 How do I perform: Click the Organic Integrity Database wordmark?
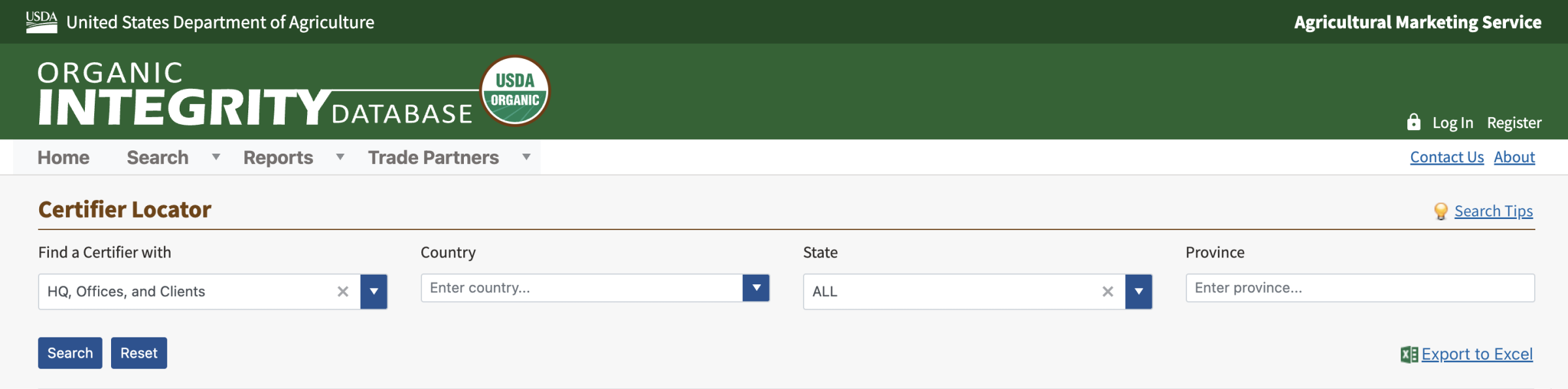(255, 93)
